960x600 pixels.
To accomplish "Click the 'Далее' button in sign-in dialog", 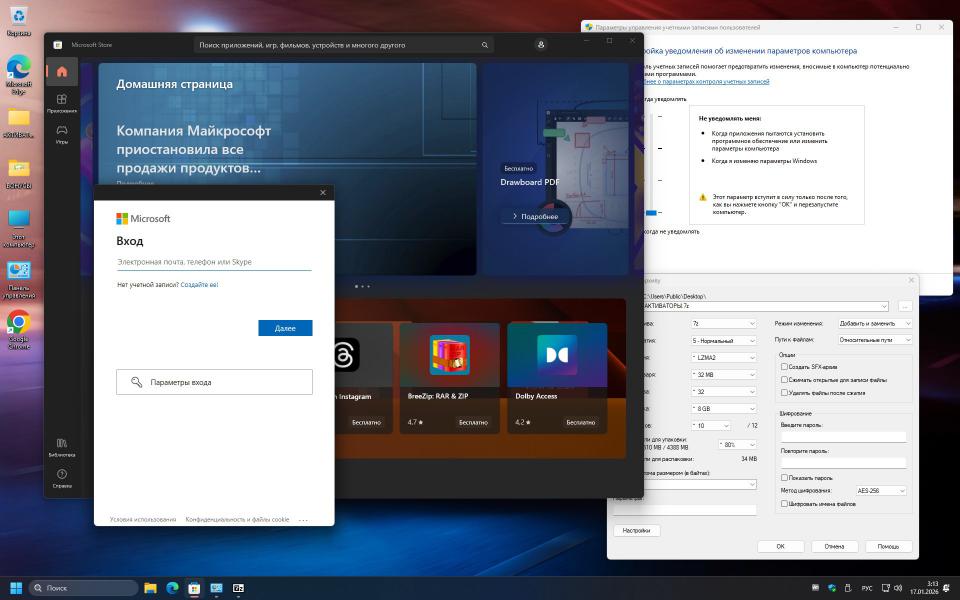I will (285, 328).
